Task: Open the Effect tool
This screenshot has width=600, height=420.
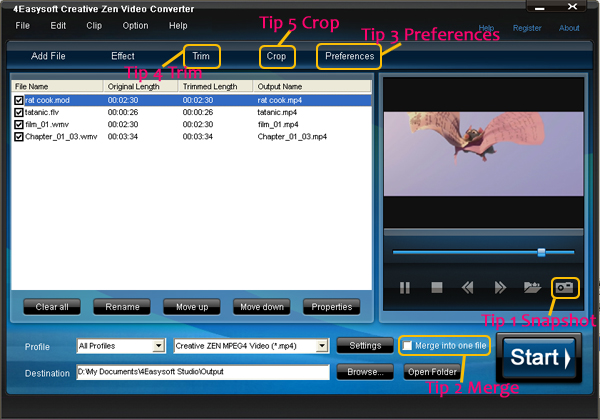Action: pyautogui.click(x=123, y=56)
